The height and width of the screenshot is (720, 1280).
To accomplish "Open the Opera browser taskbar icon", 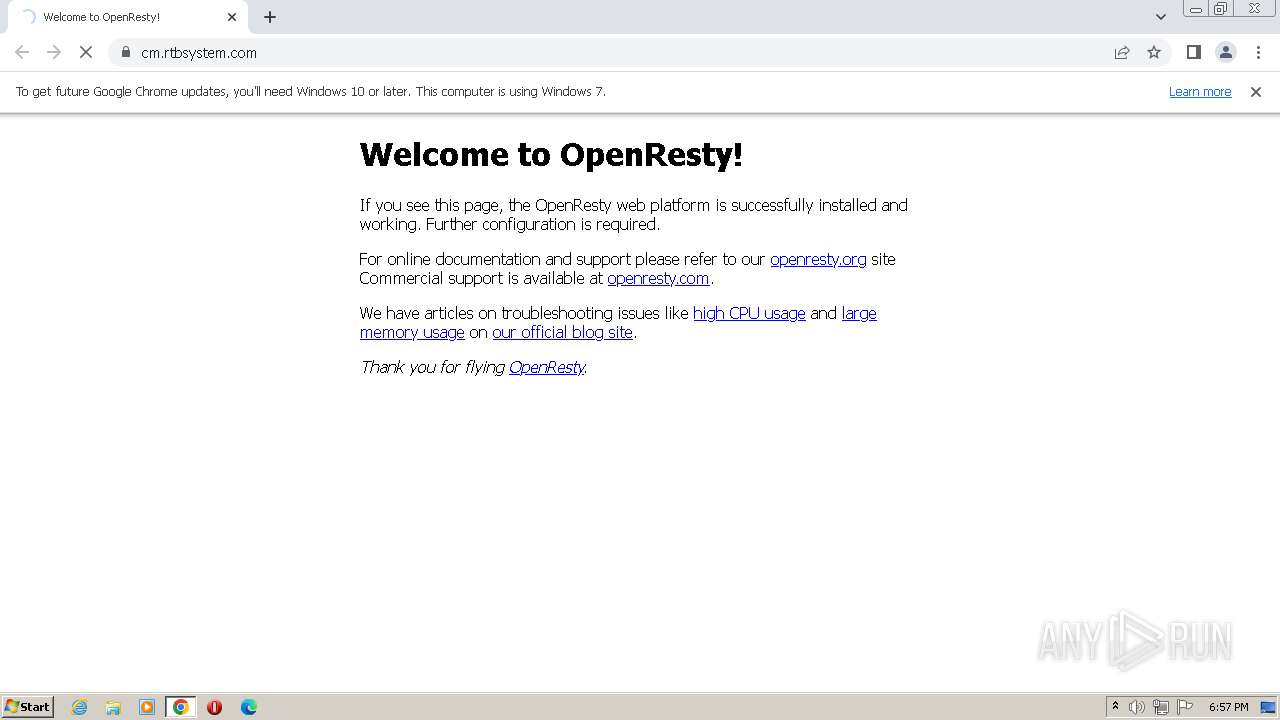I will pyautogui.click(x=214, y=707).
